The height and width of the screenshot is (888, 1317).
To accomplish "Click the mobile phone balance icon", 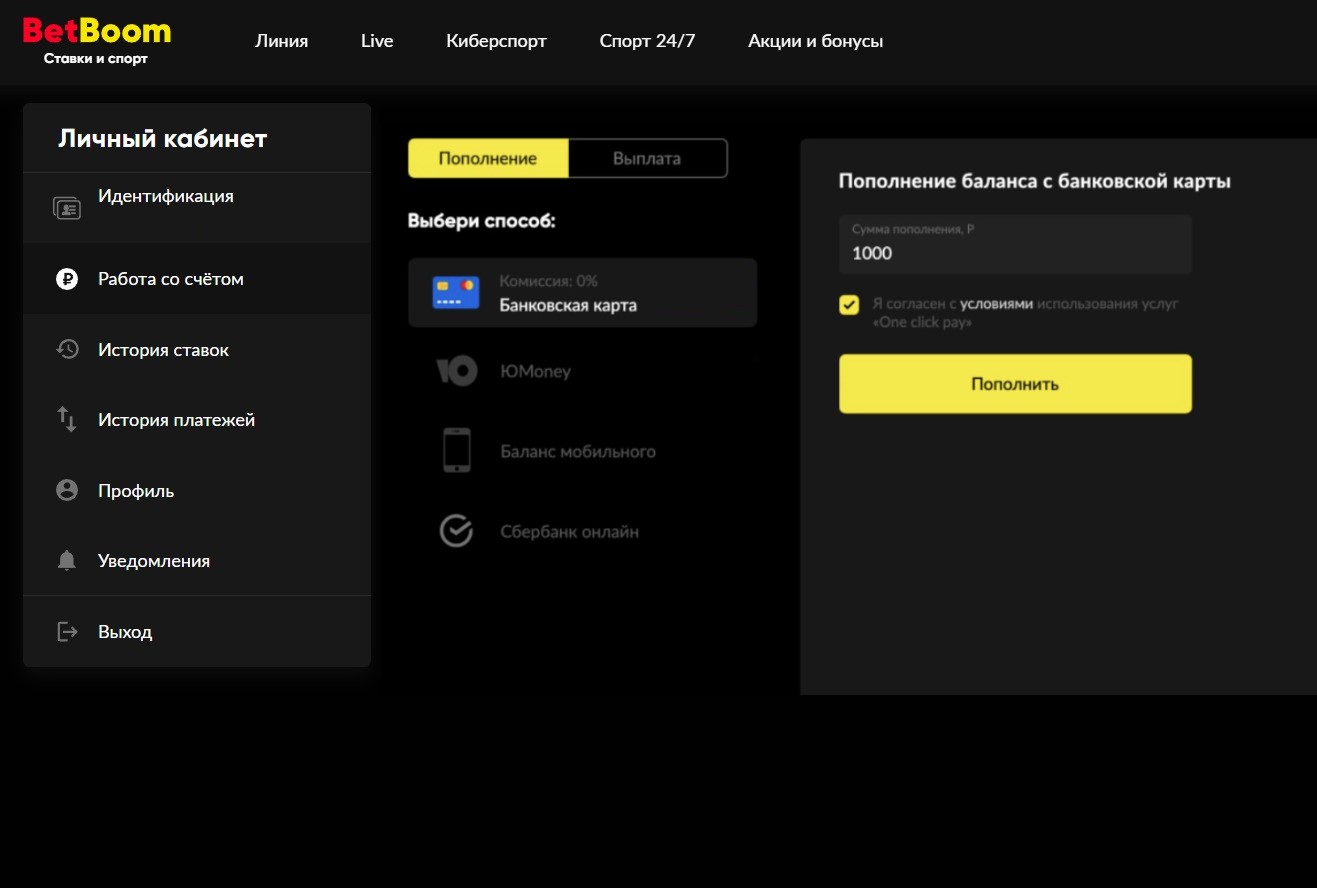I will pos(457,450).
